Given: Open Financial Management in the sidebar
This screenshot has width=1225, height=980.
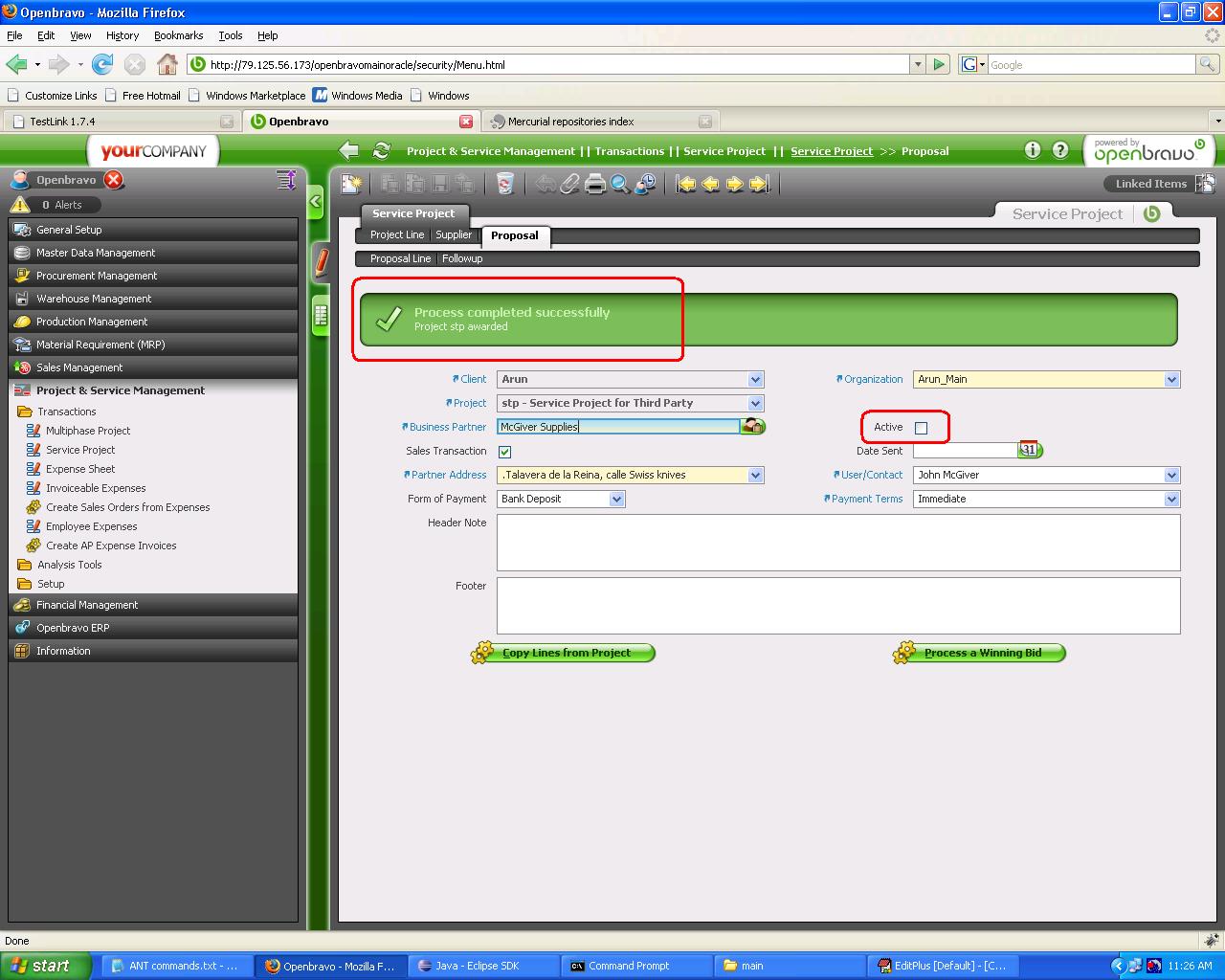Looking at the screenshot, I should coord(87,605).
